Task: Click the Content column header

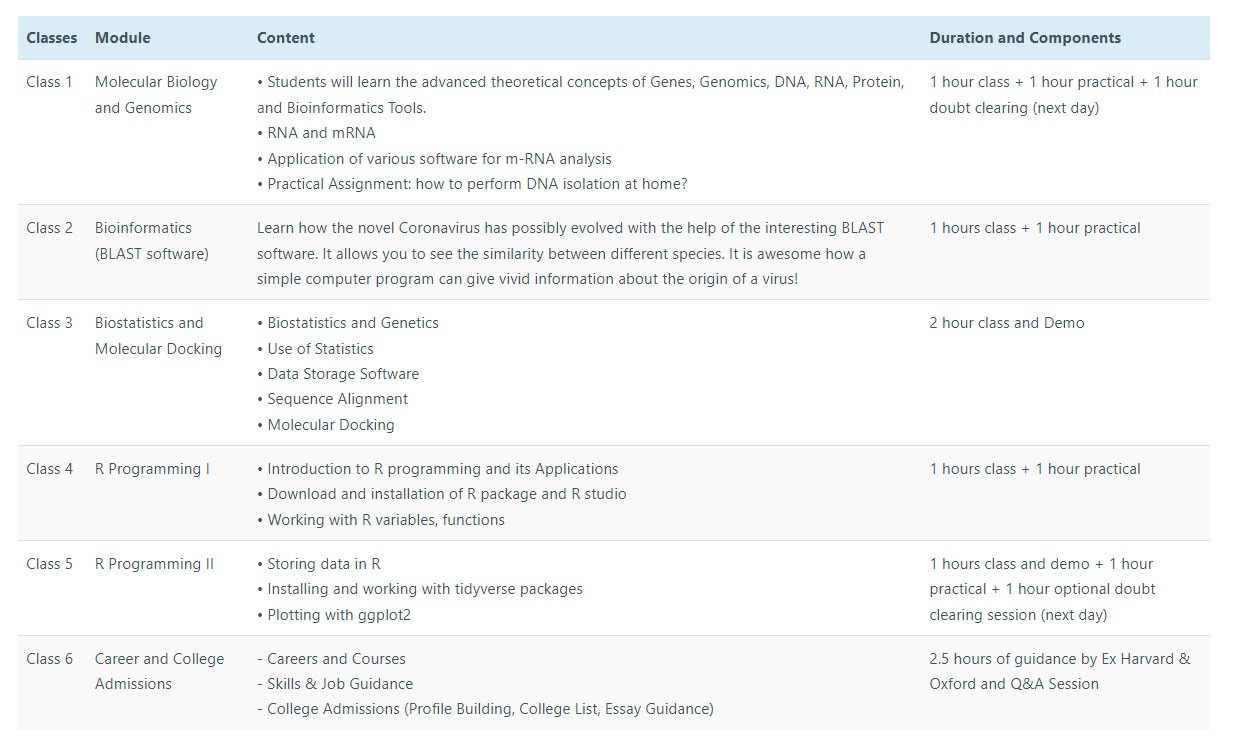Action: 285,38
